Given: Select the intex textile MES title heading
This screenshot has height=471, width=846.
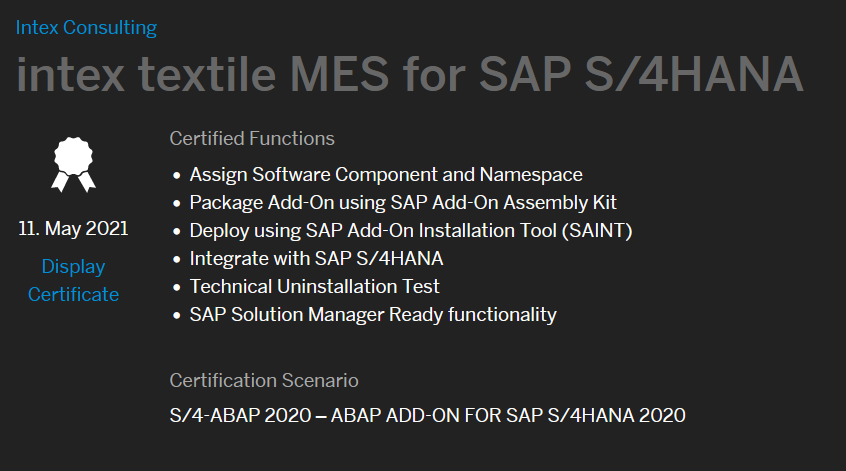Looking at the screenshot, I should (410, 74).
